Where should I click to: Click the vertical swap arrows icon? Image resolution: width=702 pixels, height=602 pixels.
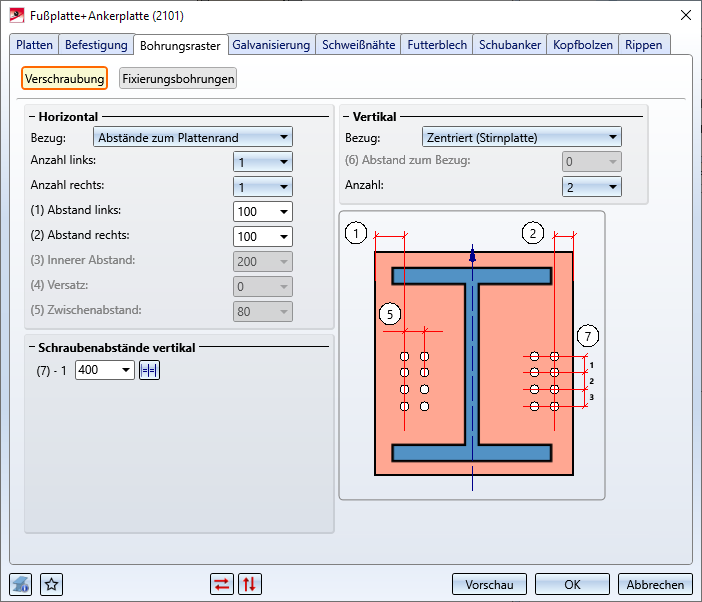pos(250,584)
